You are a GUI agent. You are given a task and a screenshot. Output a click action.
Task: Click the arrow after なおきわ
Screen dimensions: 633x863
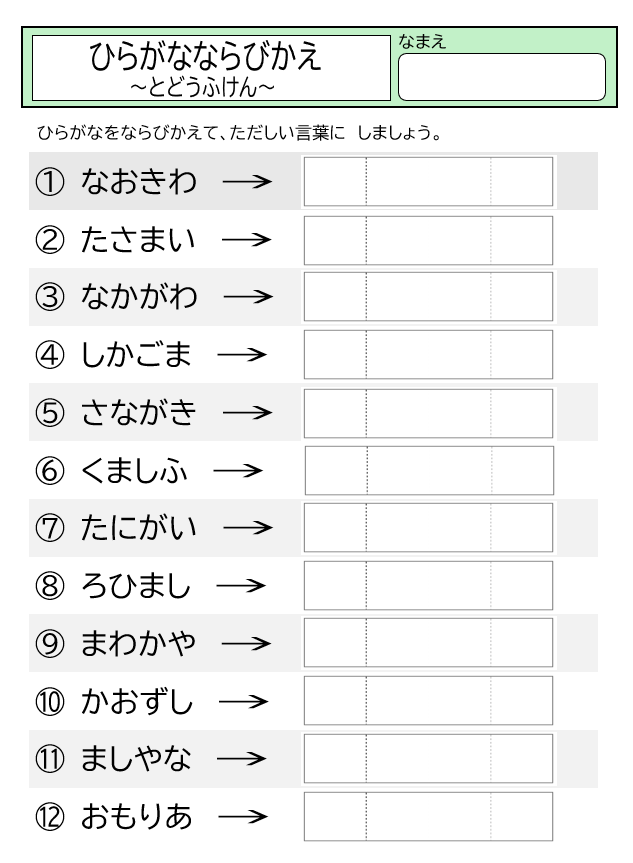(x=247, y=181)
